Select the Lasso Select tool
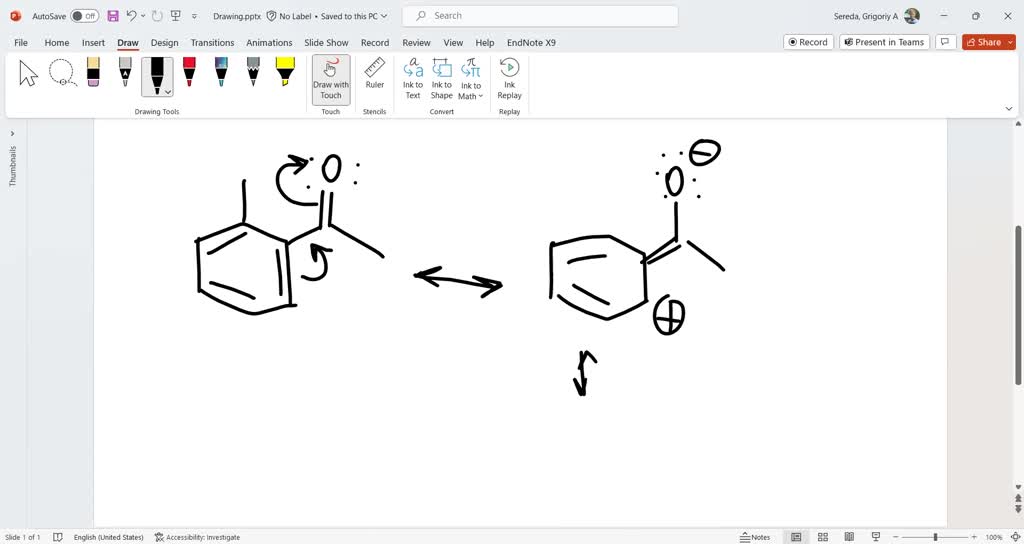Image resolution: width=1024 pixels, height=544 pixels. tap(62, 73)
